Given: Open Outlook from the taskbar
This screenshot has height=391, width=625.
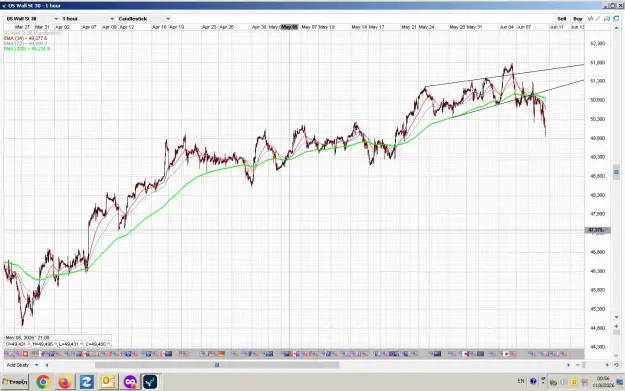Looking at the screenshot, I should click(x=108, y=382).
